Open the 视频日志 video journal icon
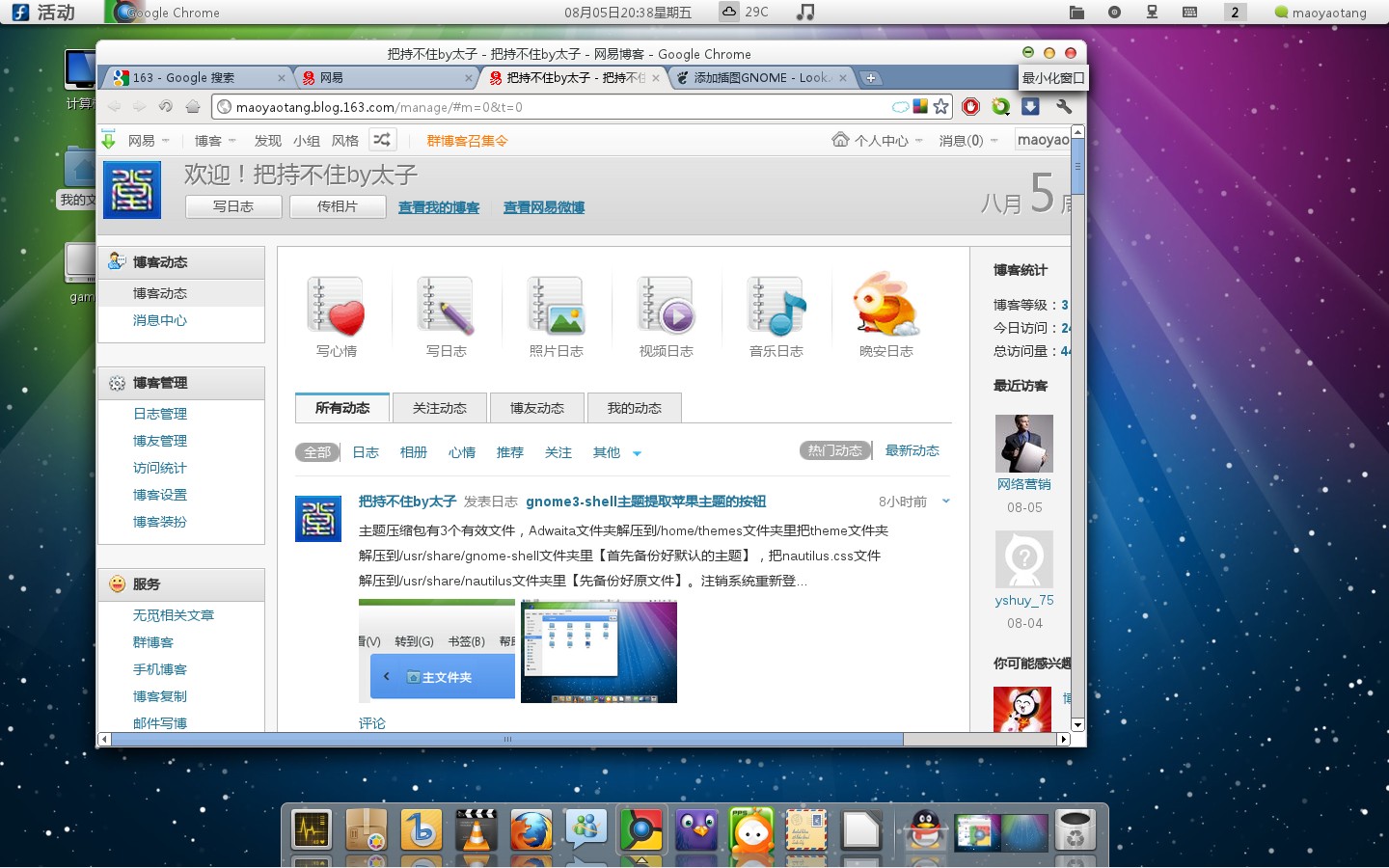 point(666,306)
